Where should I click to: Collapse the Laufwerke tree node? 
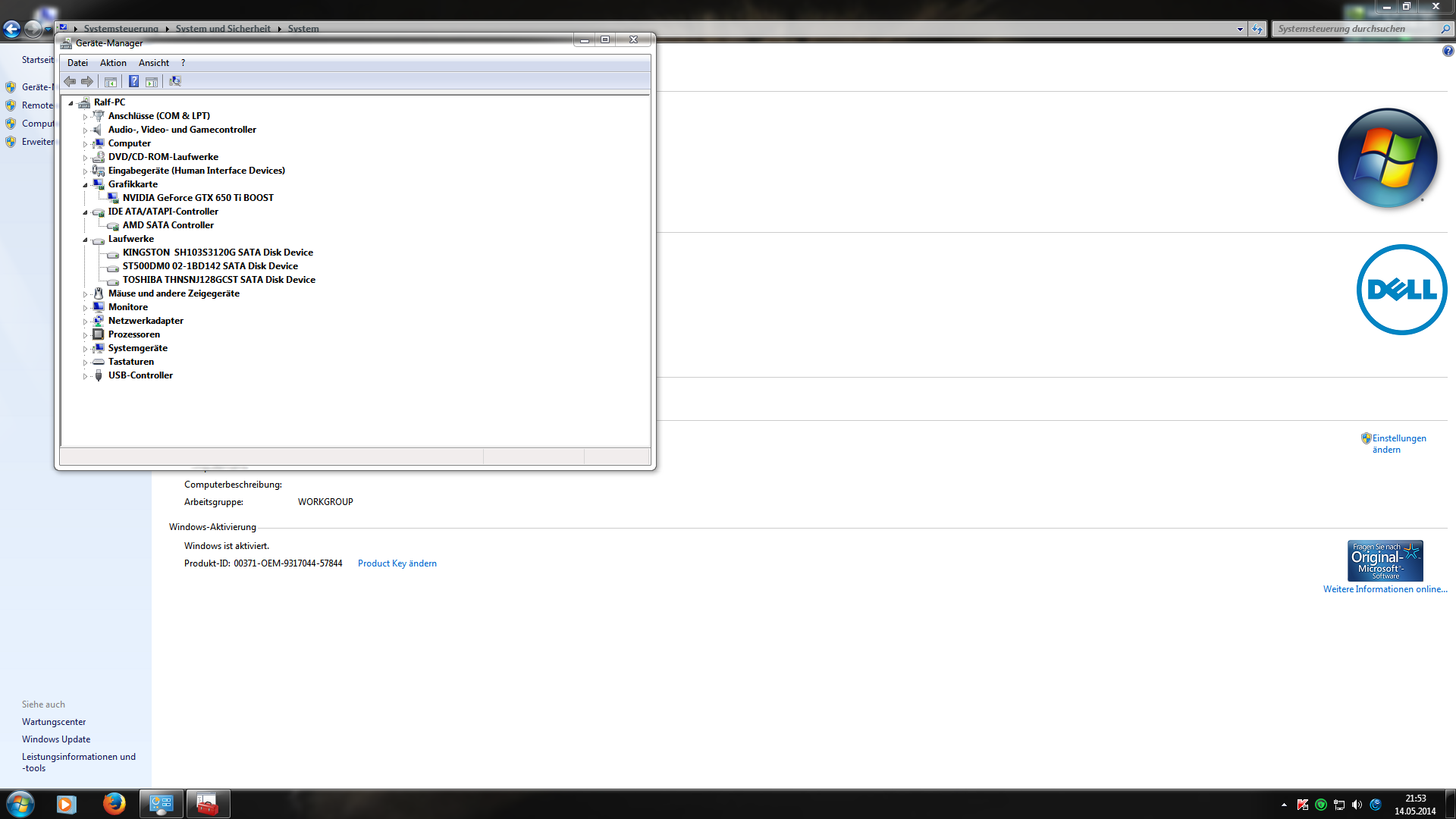85,240
